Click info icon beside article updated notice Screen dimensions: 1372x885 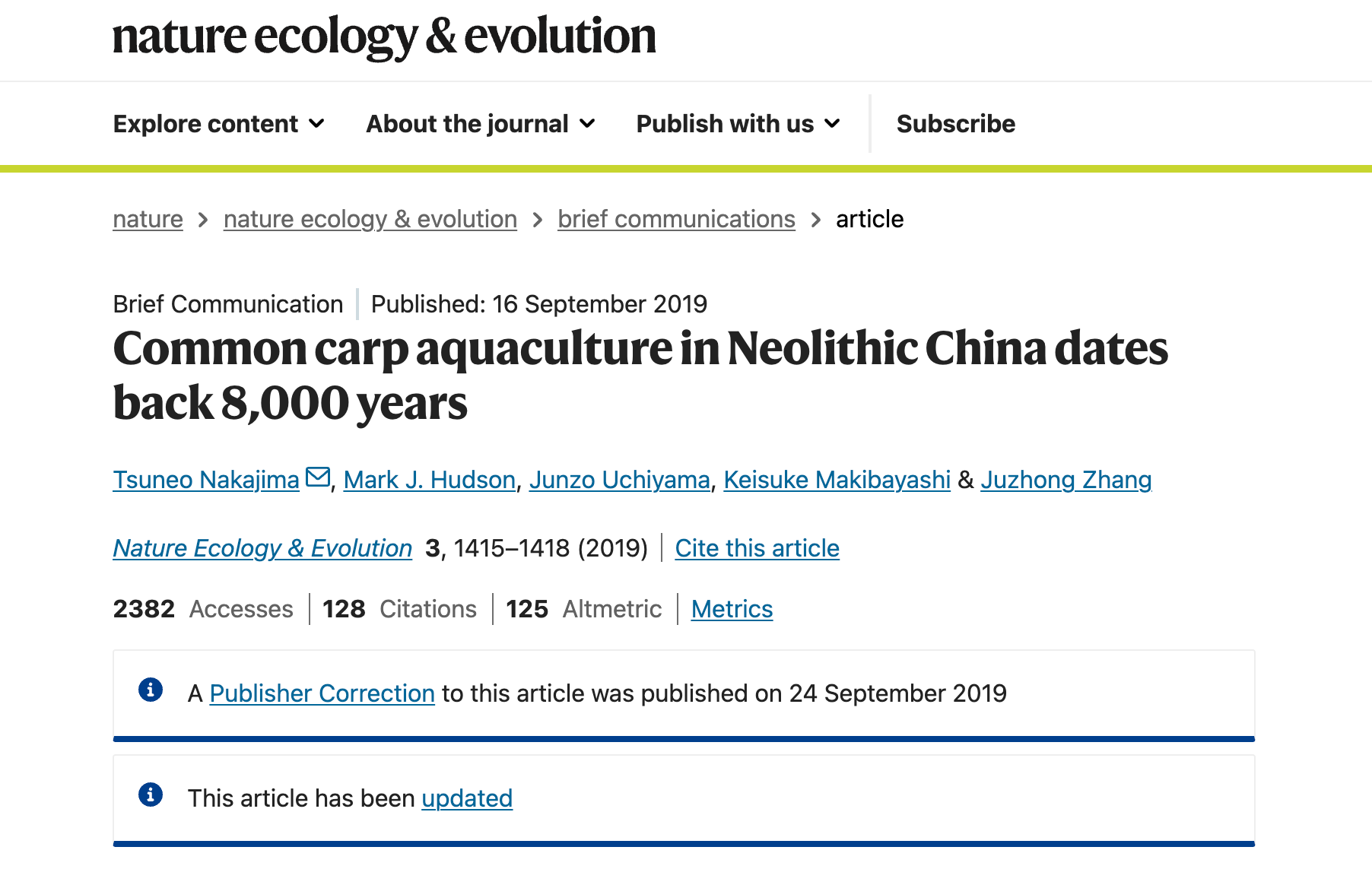point(151,795)
